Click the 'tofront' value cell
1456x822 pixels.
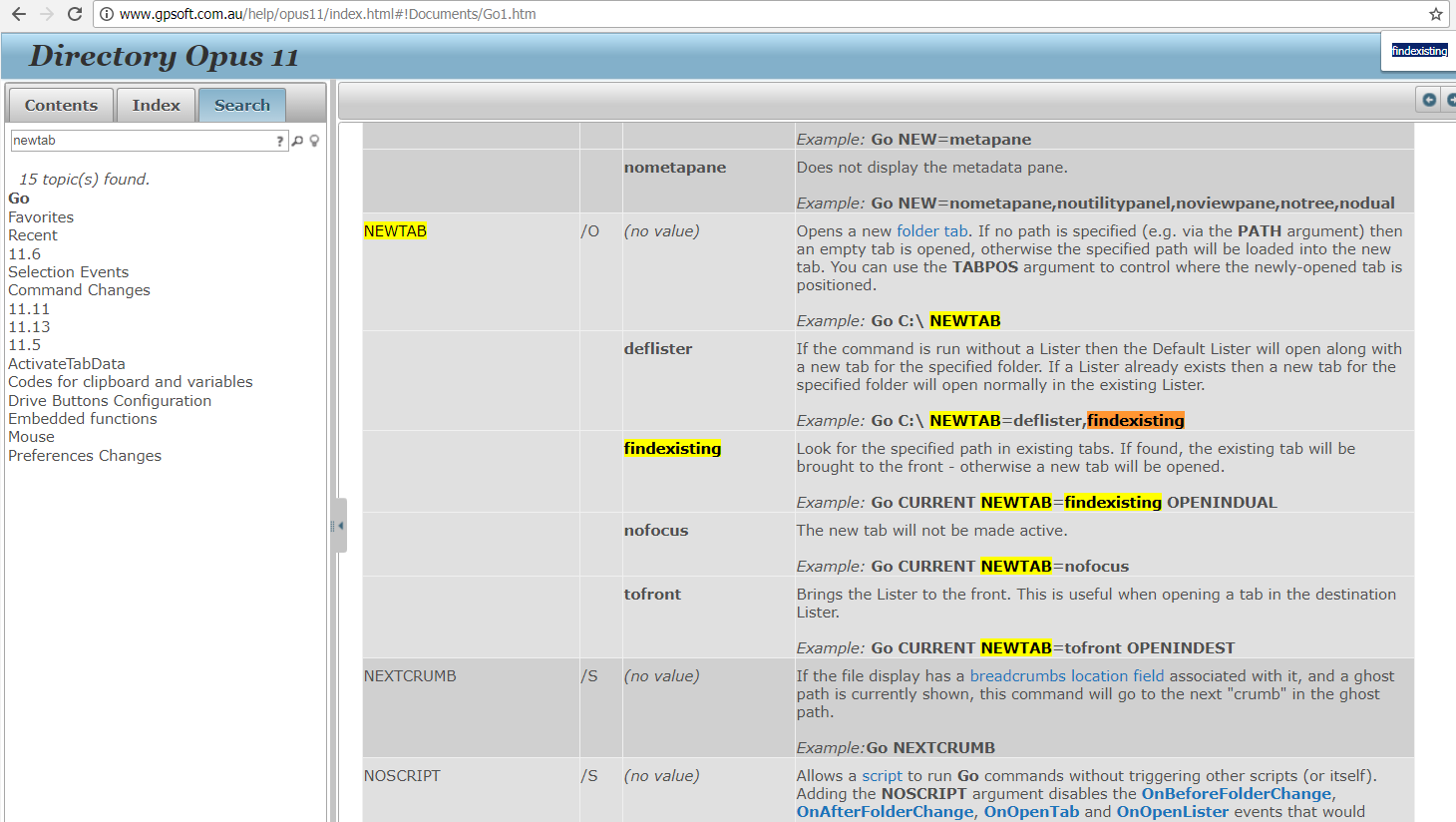click(x=652, y=595)
